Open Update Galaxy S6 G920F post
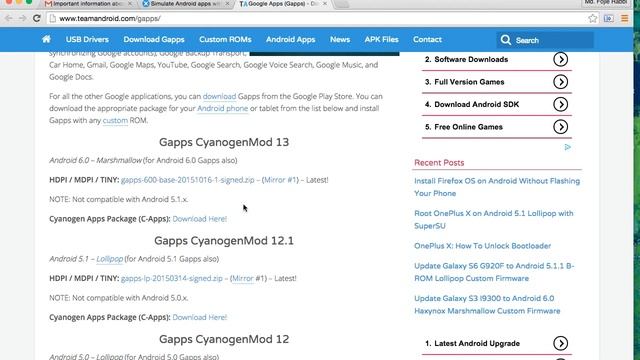Viewport: 640px width, 360px height. (494, 272)
